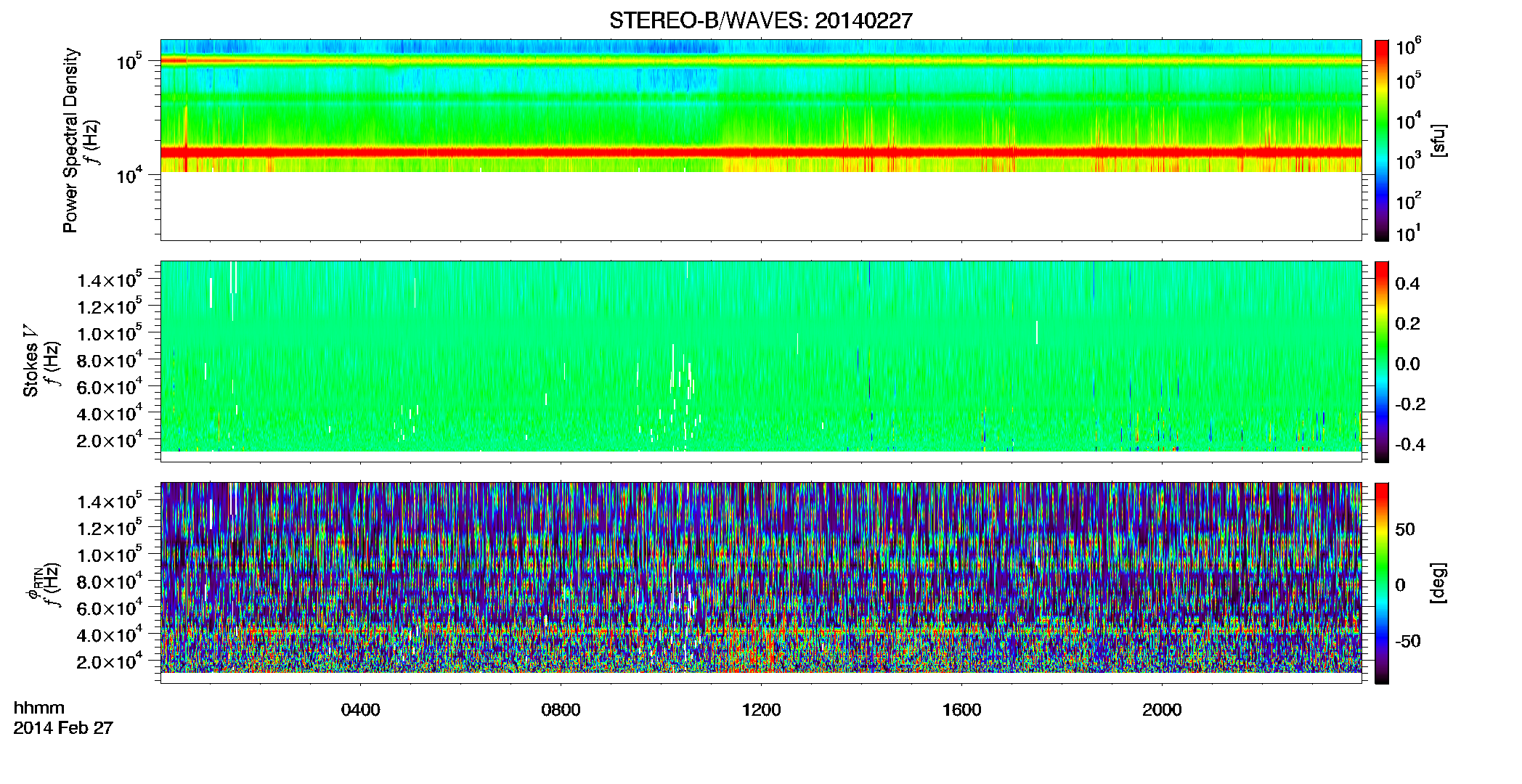Click the 'hhmm' axis label
Viewport: 1522px width, 784px height.
pos(39,708)
